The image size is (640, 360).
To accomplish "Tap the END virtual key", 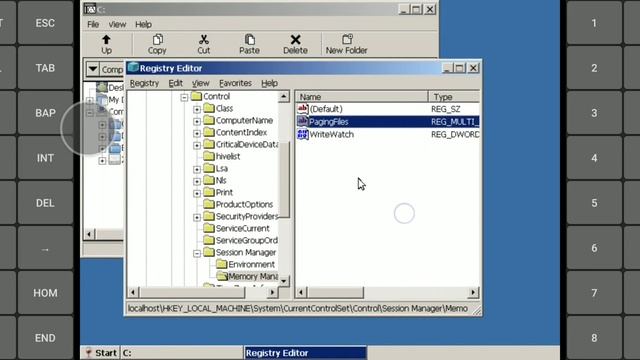I will pos(45,338).
